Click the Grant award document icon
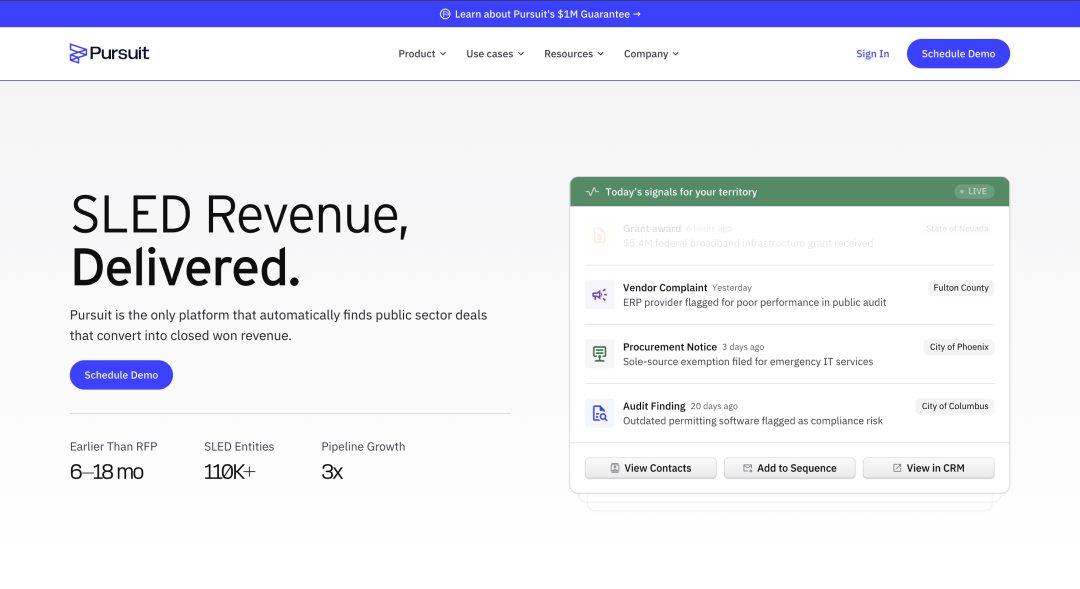The height and width of the screenshot is (589, 1080). tap(599, 236)
